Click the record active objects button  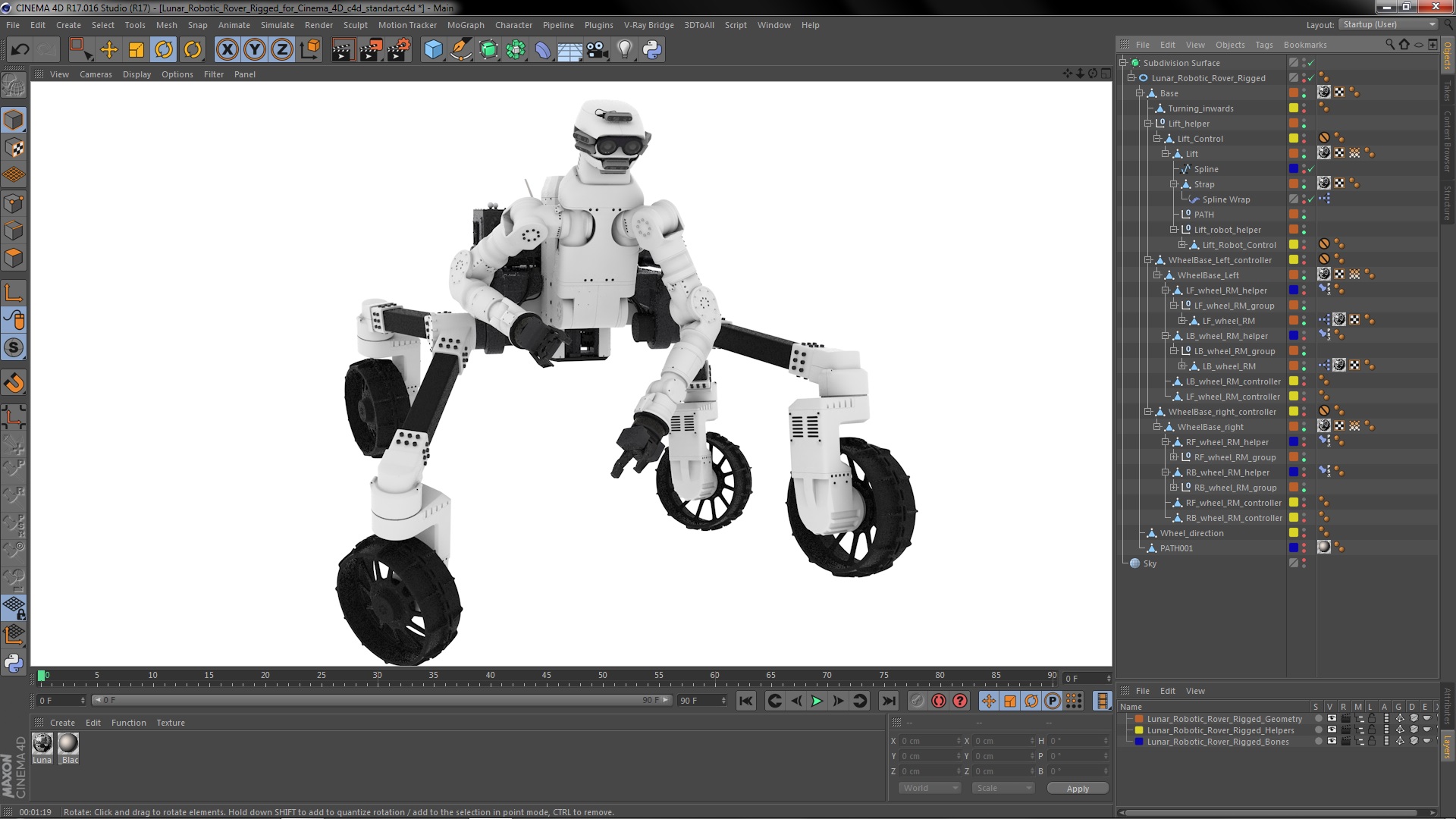pos(917,701)
